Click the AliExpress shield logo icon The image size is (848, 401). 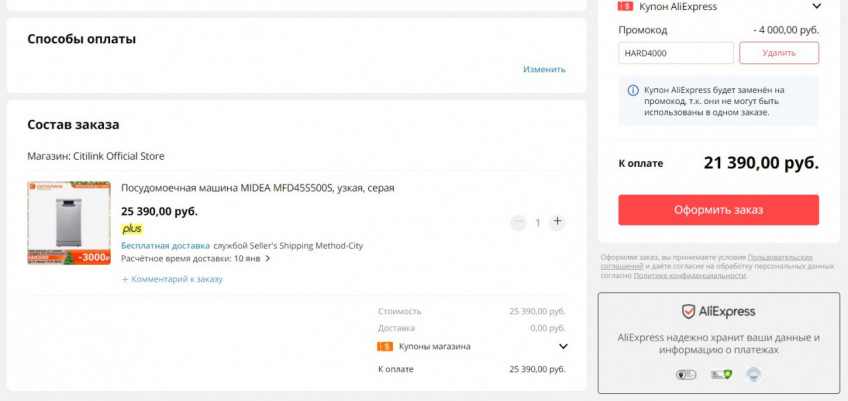click(688, 312)
